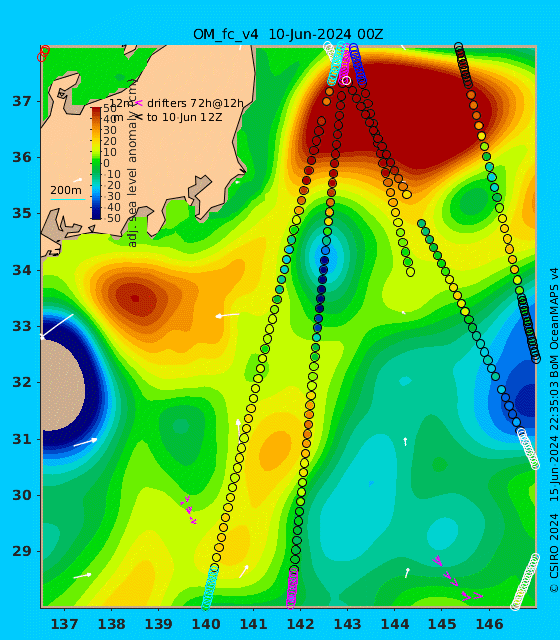Screen dimensions: 560x640
Task: Click the white current arrow near 140.5E 33.2N
Action: coord(227,315)
